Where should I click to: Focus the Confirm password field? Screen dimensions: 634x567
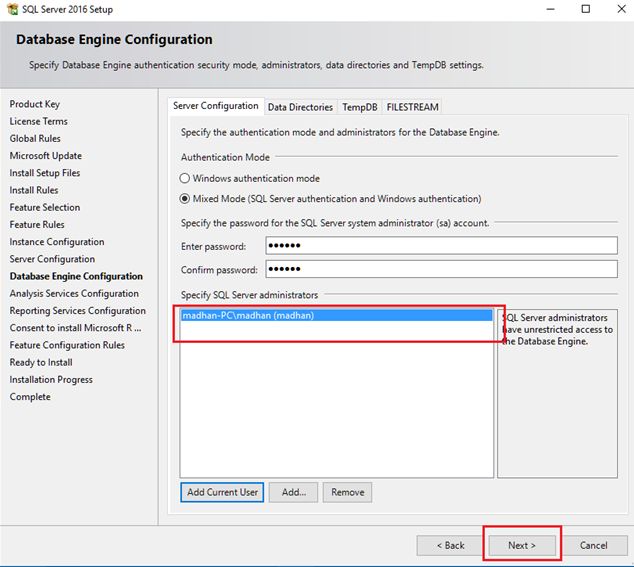click(x=441, y=269)
